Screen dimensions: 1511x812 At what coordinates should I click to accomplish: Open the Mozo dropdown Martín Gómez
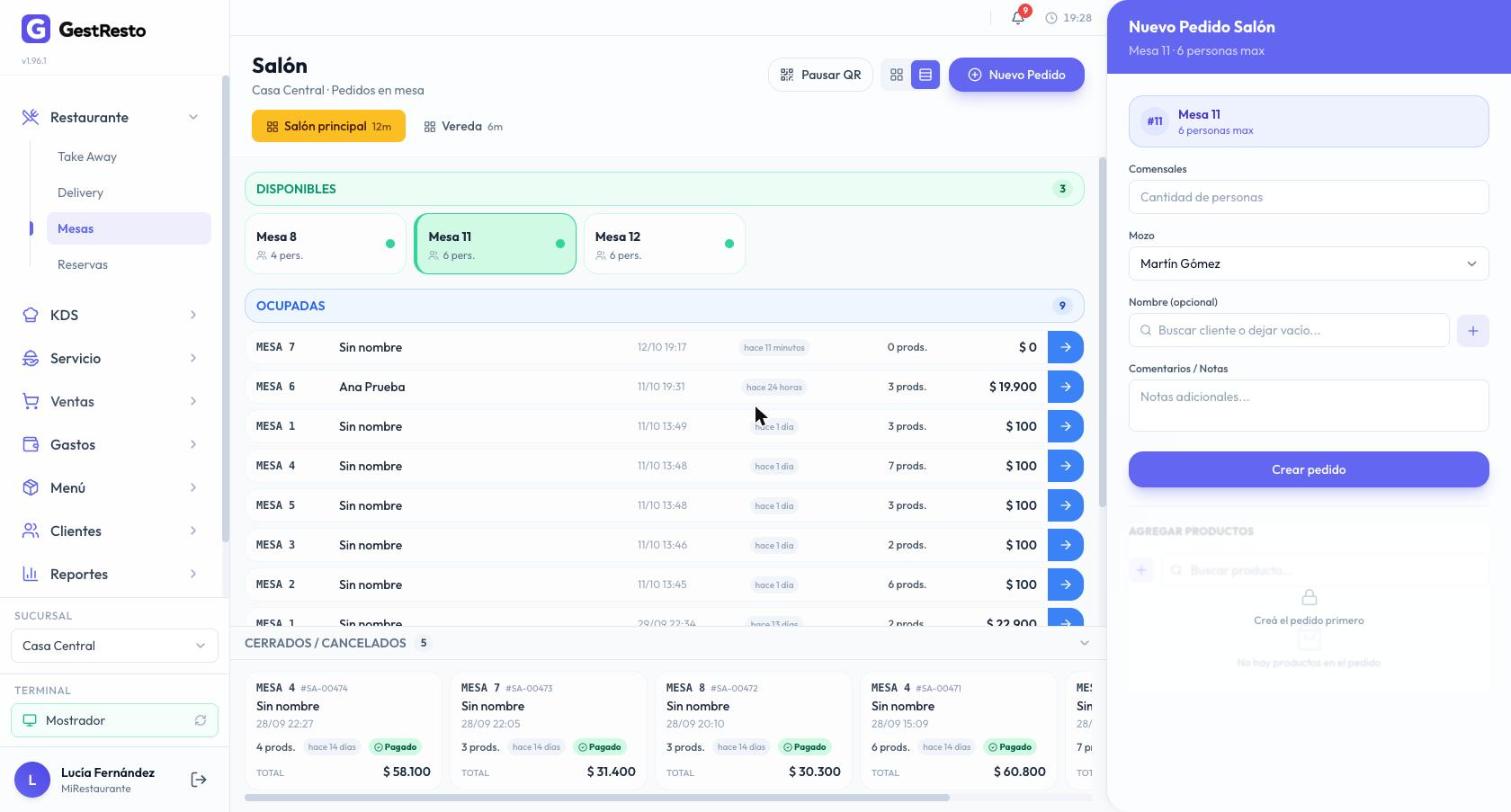pos(1308,264)
